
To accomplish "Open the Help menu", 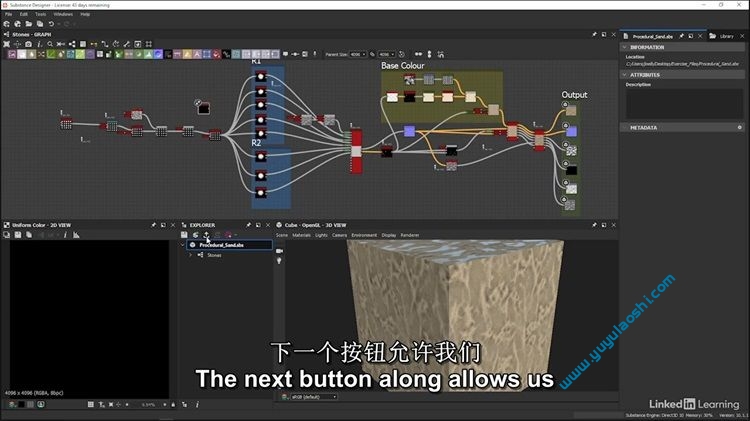I will click(x=85, y=14).
